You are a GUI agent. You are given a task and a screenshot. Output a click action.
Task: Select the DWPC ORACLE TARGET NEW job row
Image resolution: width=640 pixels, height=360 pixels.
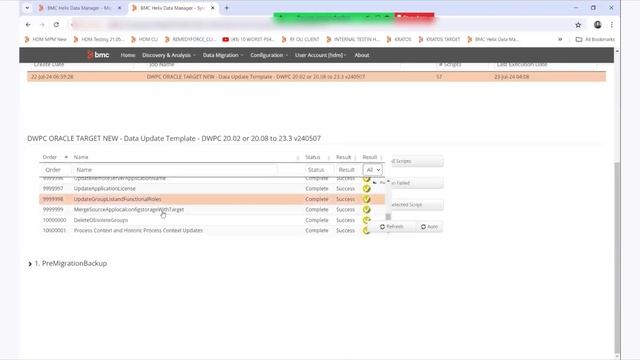click(x=317, y=77)
